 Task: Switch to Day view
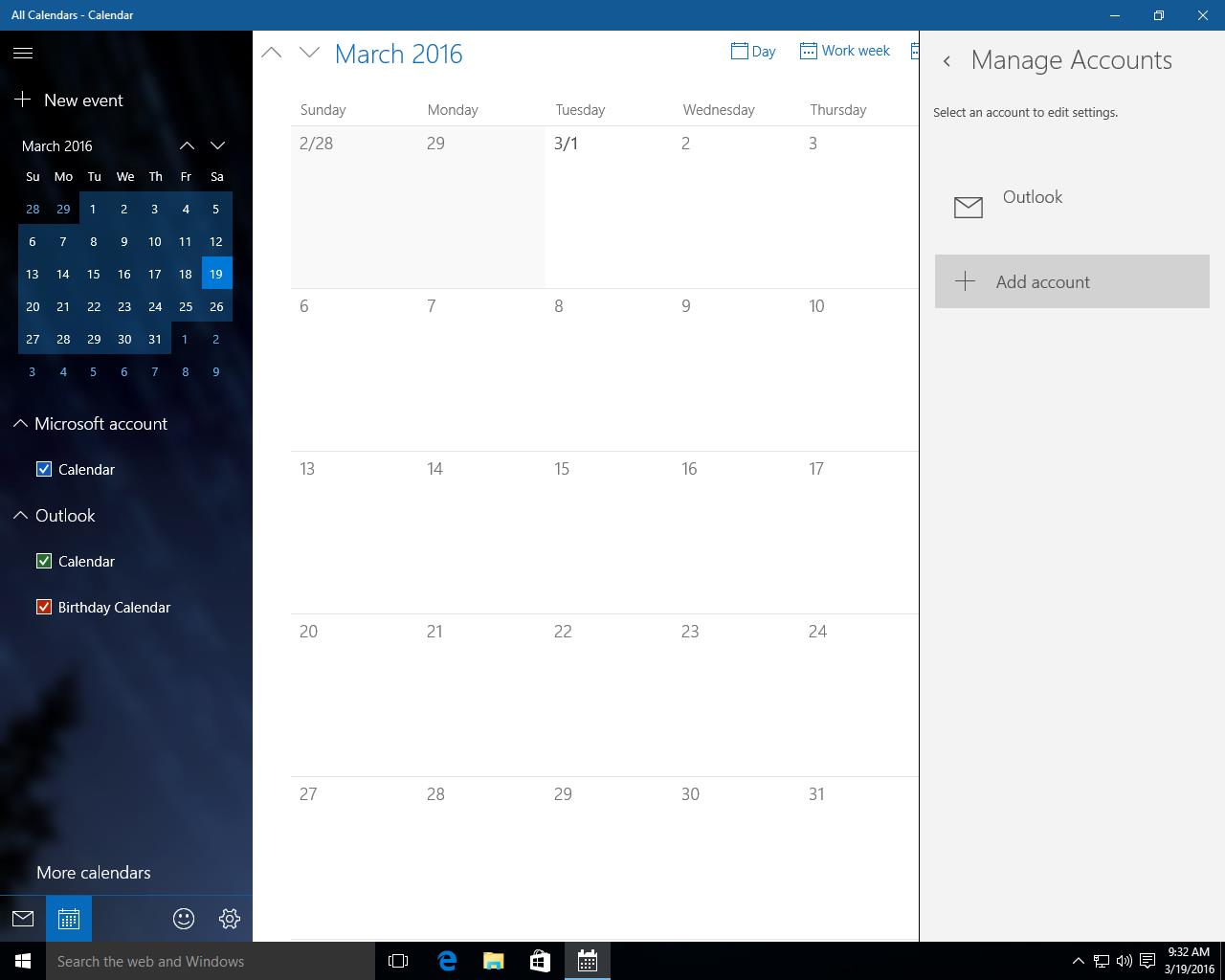click(753, 51)
